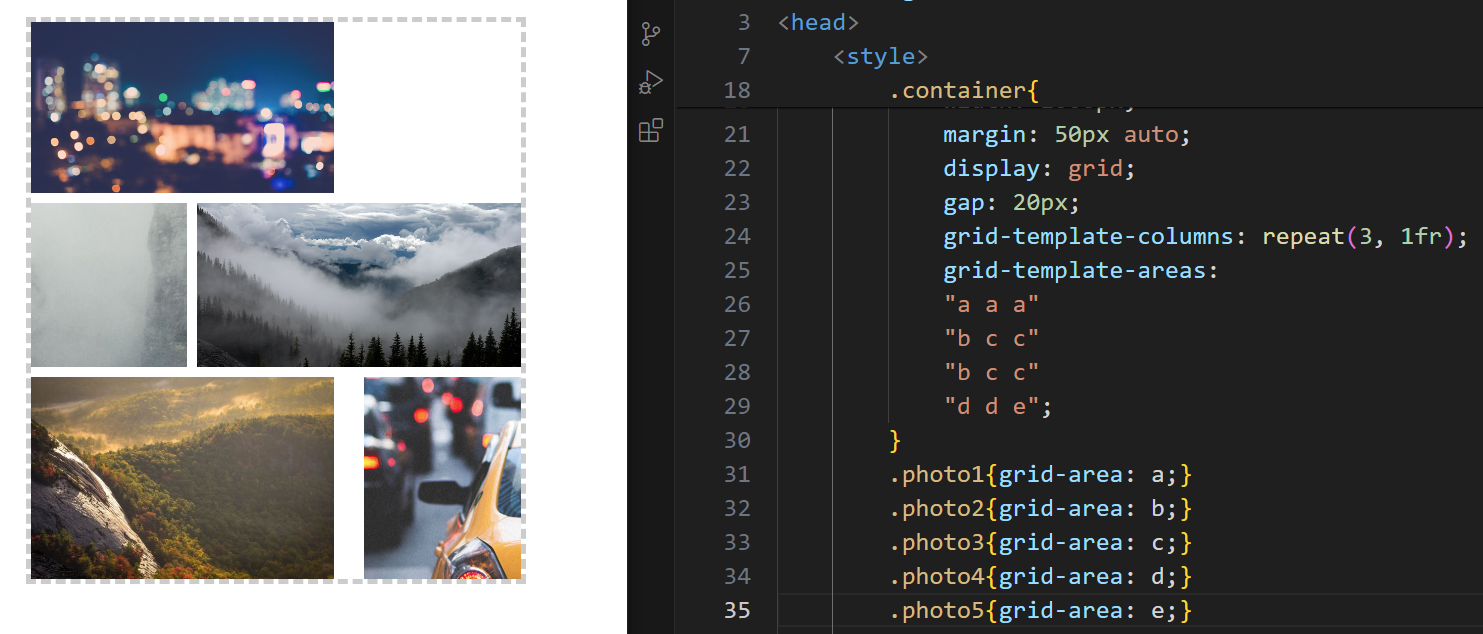Click the .photo1 grid-area rule
1483x634 pixels.
point(1040,474)
